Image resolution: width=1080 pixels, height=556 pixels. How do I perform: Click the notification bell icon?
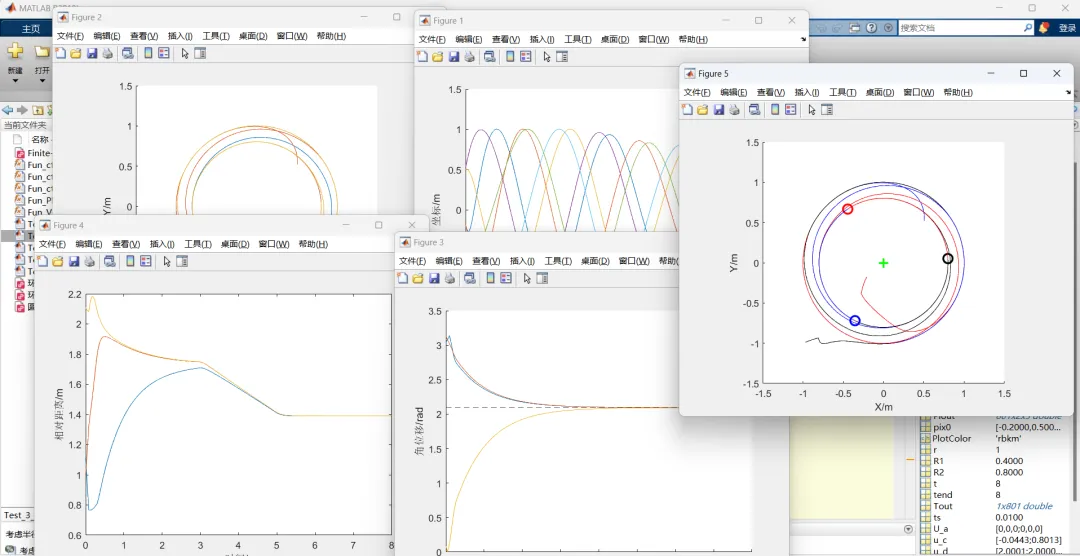[x=1044, y=28]
